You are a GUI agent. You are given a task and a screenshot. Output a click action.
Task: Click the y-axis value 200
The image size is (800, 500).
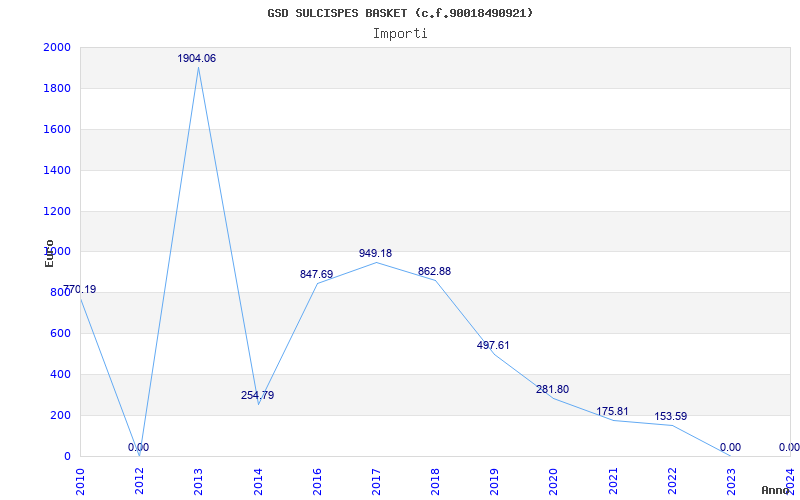(61, 415)
